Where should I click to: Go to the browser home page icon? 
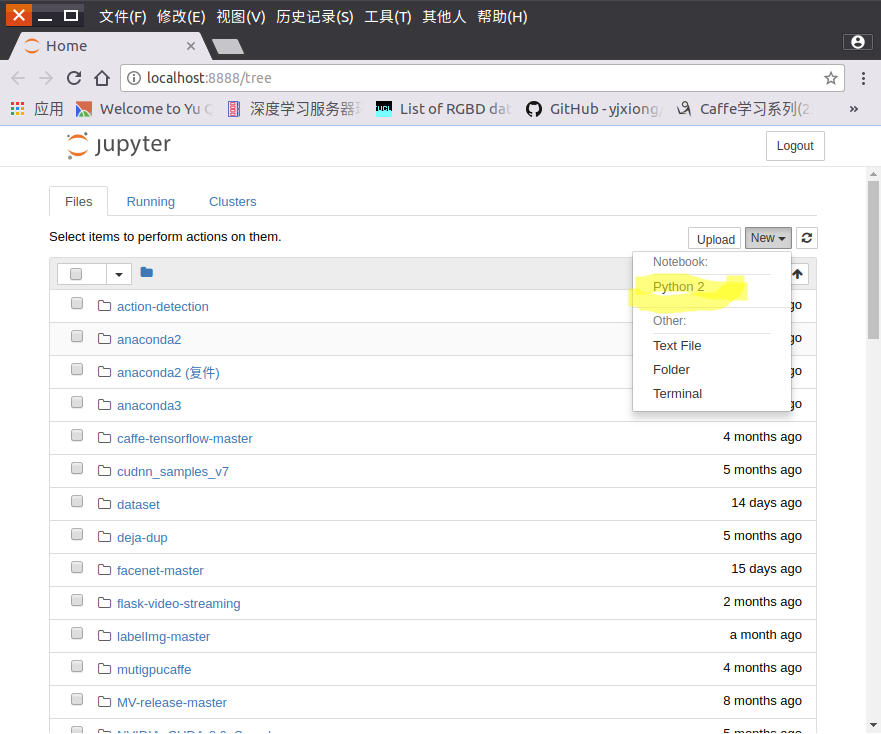(102, 78)
